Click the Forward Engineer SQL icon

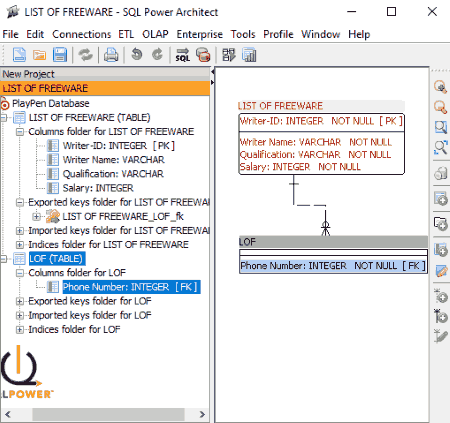(182, 55)
